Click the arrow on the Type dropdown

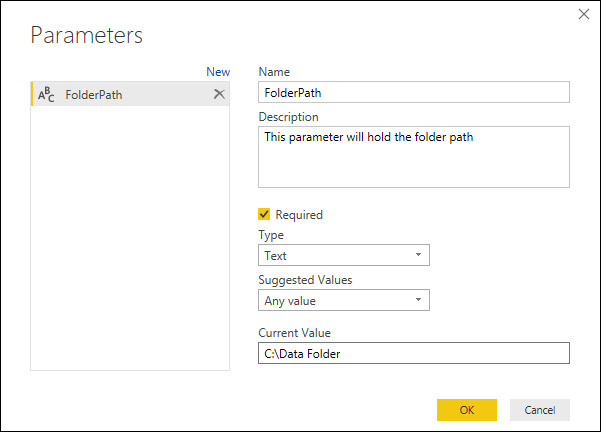tap(417, 256)
